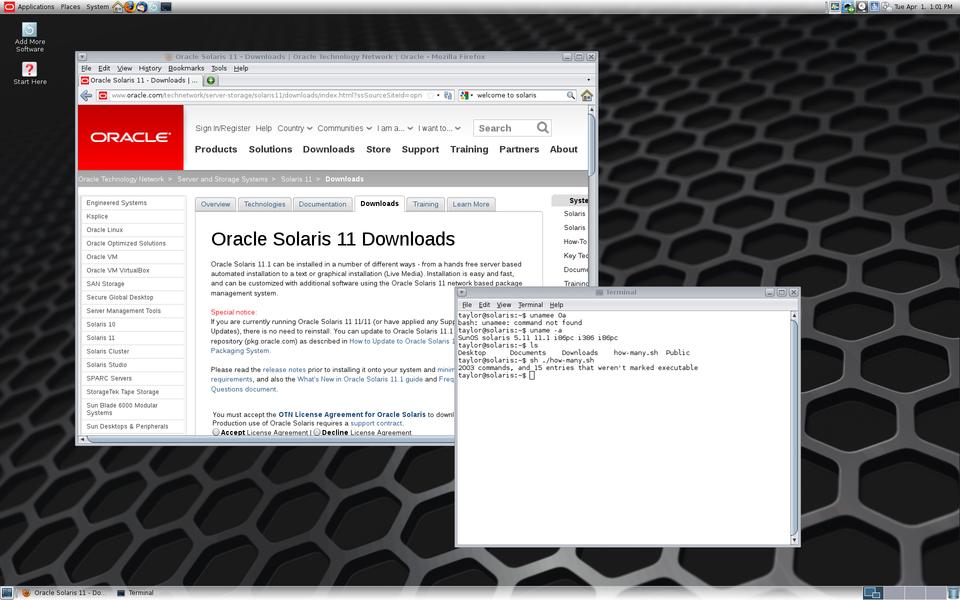Launch Firefox from the top panel icon

click(129, 7)
